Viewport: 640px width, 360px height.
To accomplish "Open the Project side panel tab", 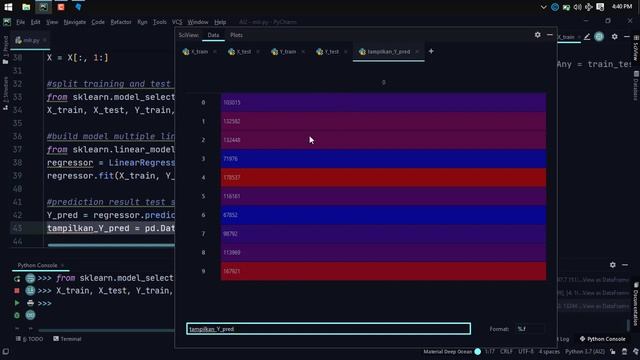I will point(5,50).
